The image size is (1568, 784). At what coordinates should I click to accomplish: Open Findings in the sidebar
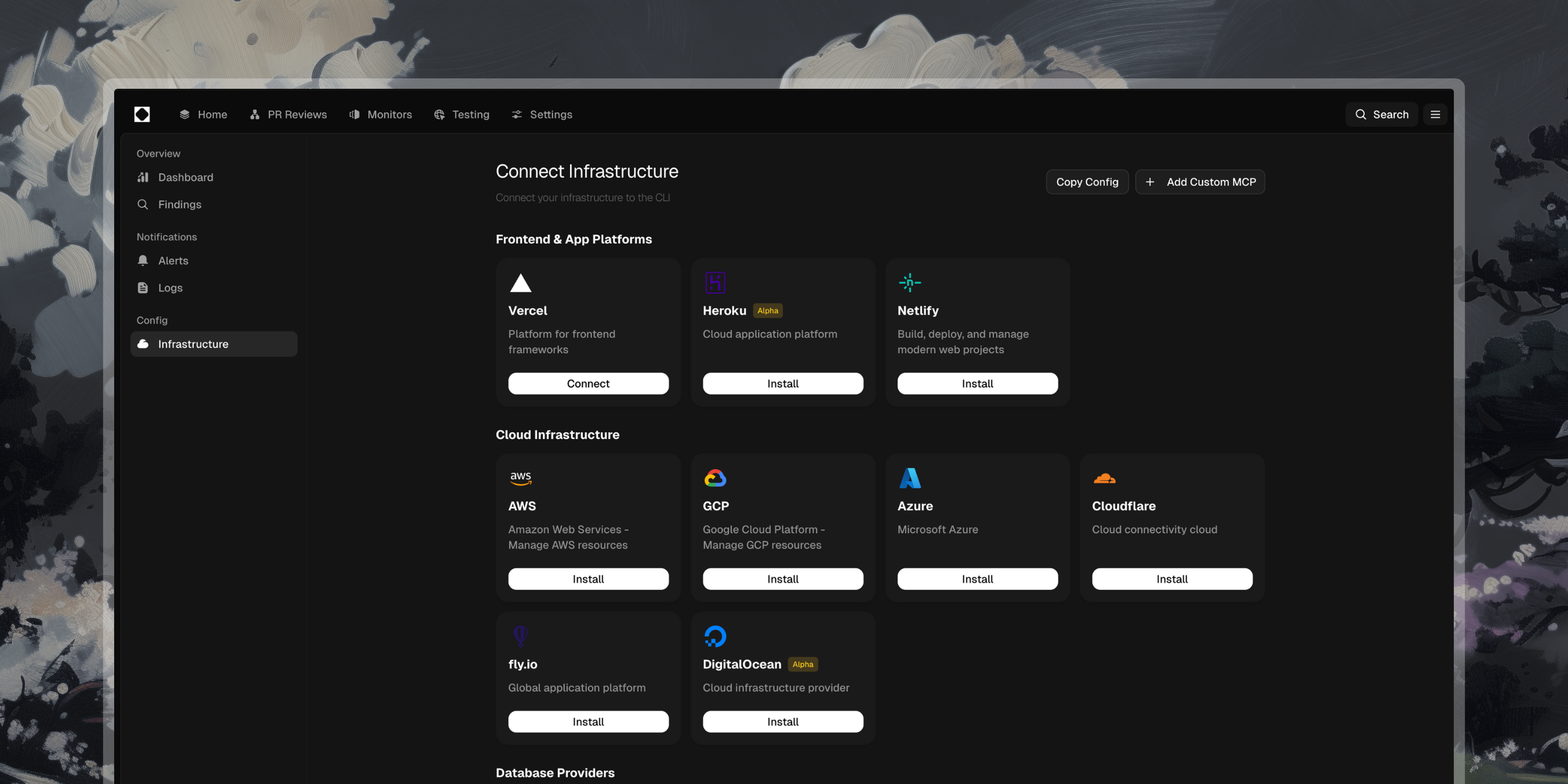(179, 205)
